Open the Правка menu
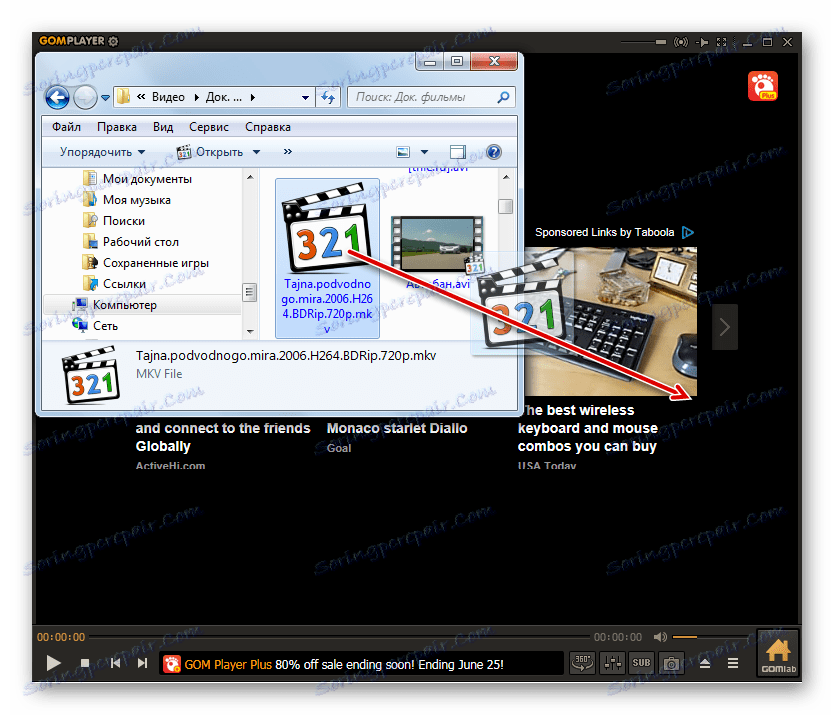 point(116,127)
